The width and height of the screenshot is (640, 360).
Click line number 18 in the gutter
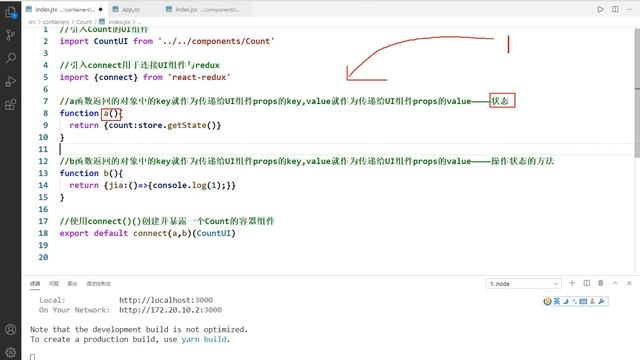click(x=43, y=233)
